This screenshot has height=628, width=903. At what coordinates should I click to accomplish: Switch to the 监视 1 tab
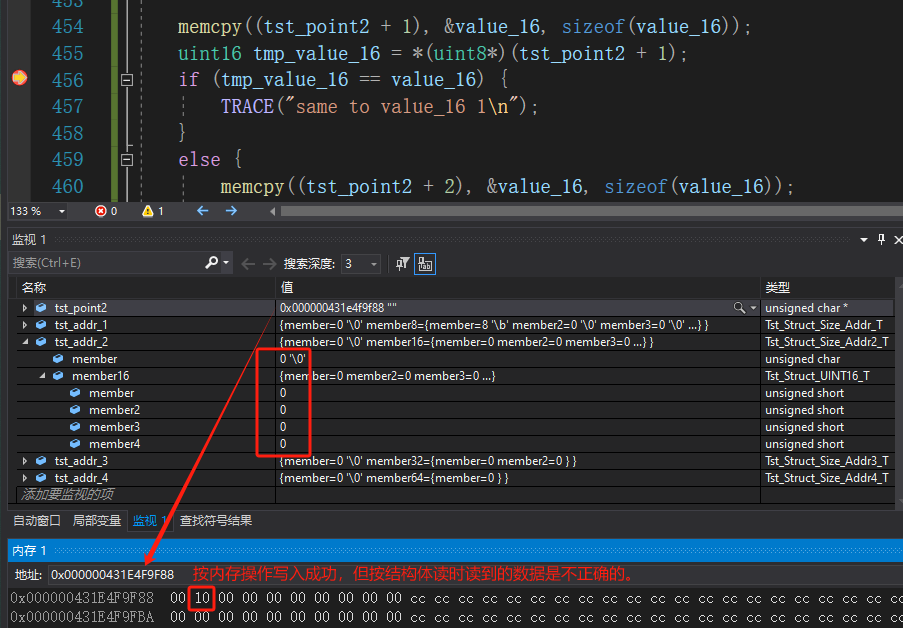pos(149,521)
